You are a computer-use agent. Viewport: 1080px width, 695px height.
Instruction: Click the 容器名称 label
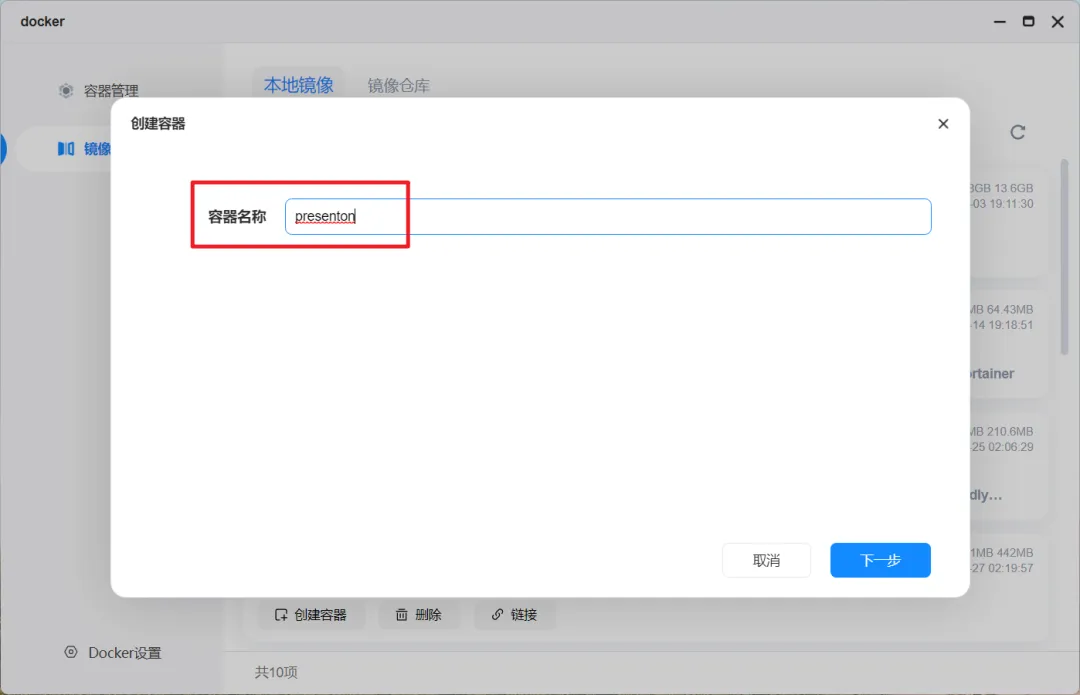pyautogui.click(x=237, y=217)
